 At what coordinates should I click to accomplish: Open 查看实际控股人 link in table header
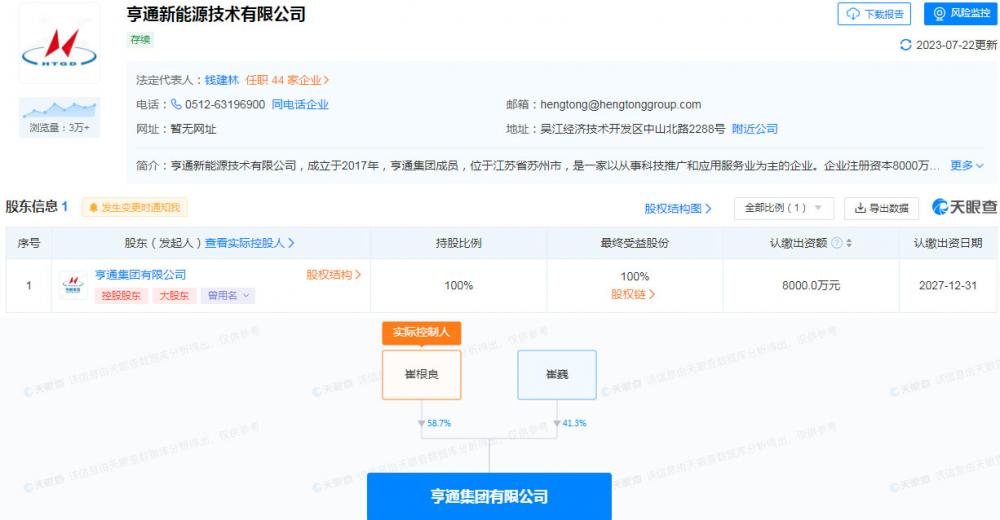click(x=249, y=243)
